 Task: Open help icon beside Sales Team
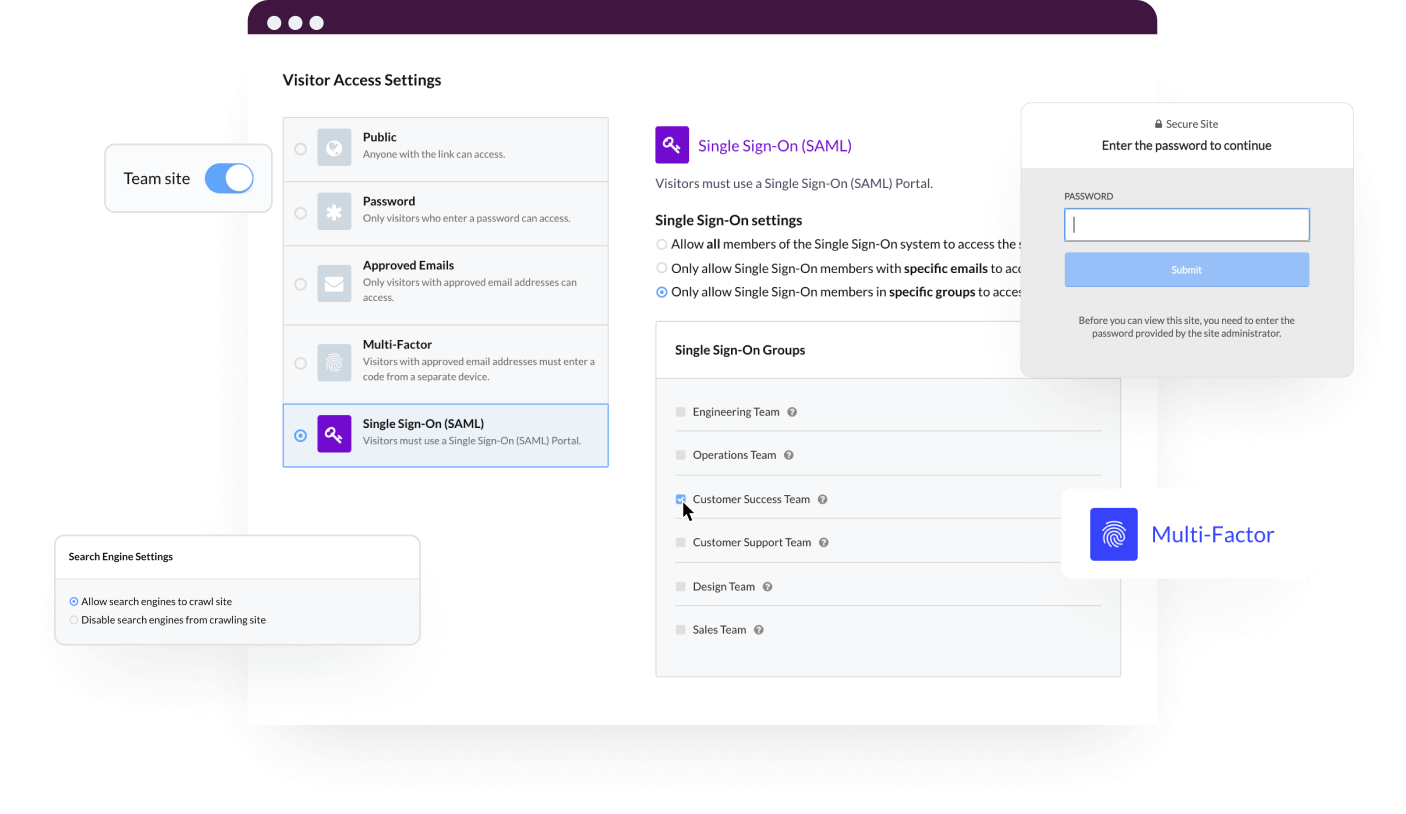(759, 630)
